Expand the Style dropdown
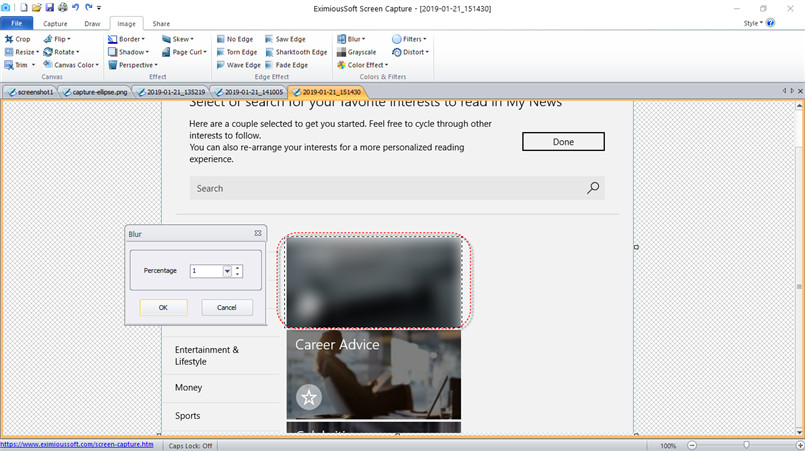805x451 pixels. click(753, 23)
